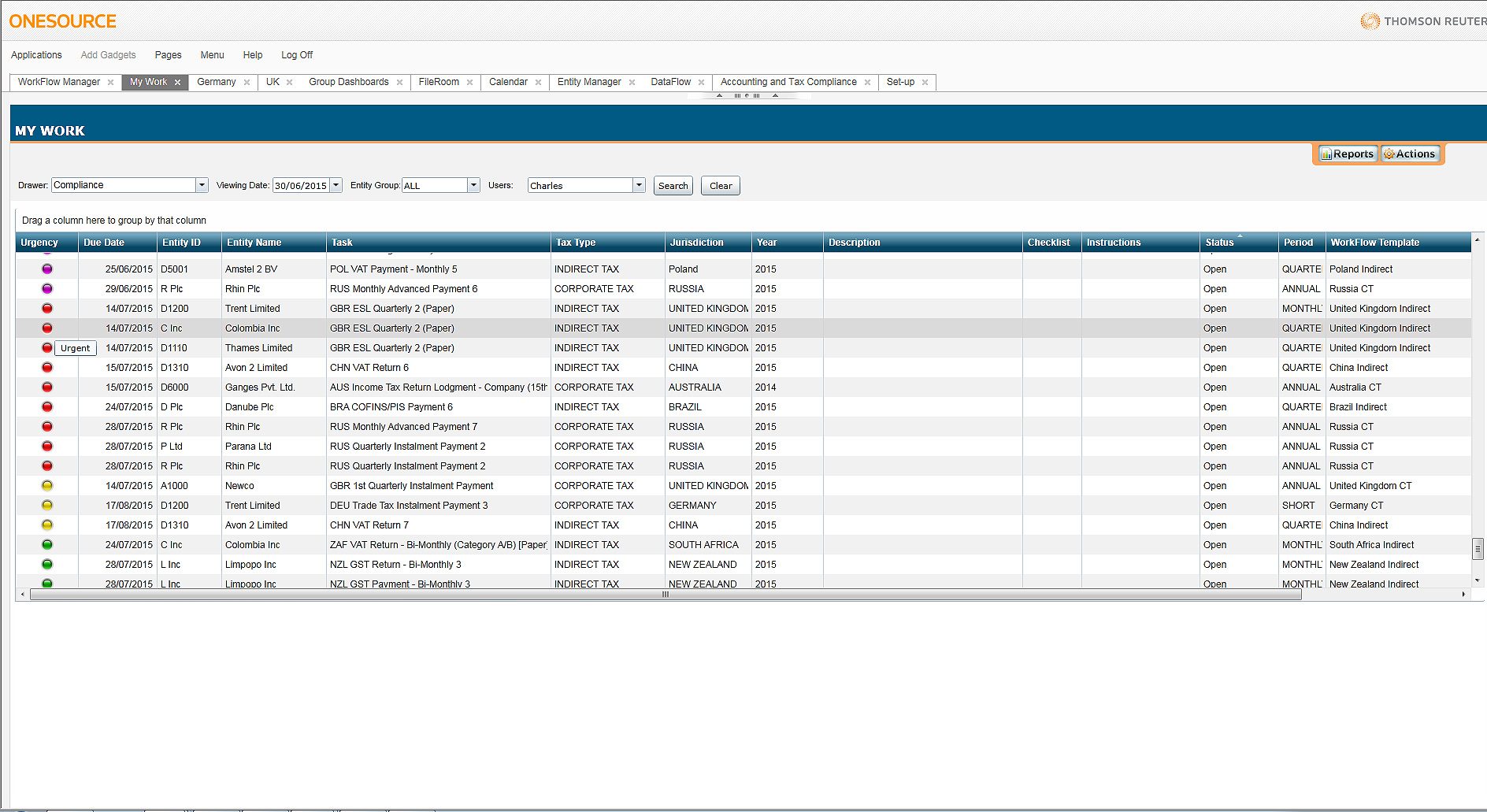Click red urgency dot for Danube Plc
This screenshot has height=812, width=1487.
(x=47, y=407)
